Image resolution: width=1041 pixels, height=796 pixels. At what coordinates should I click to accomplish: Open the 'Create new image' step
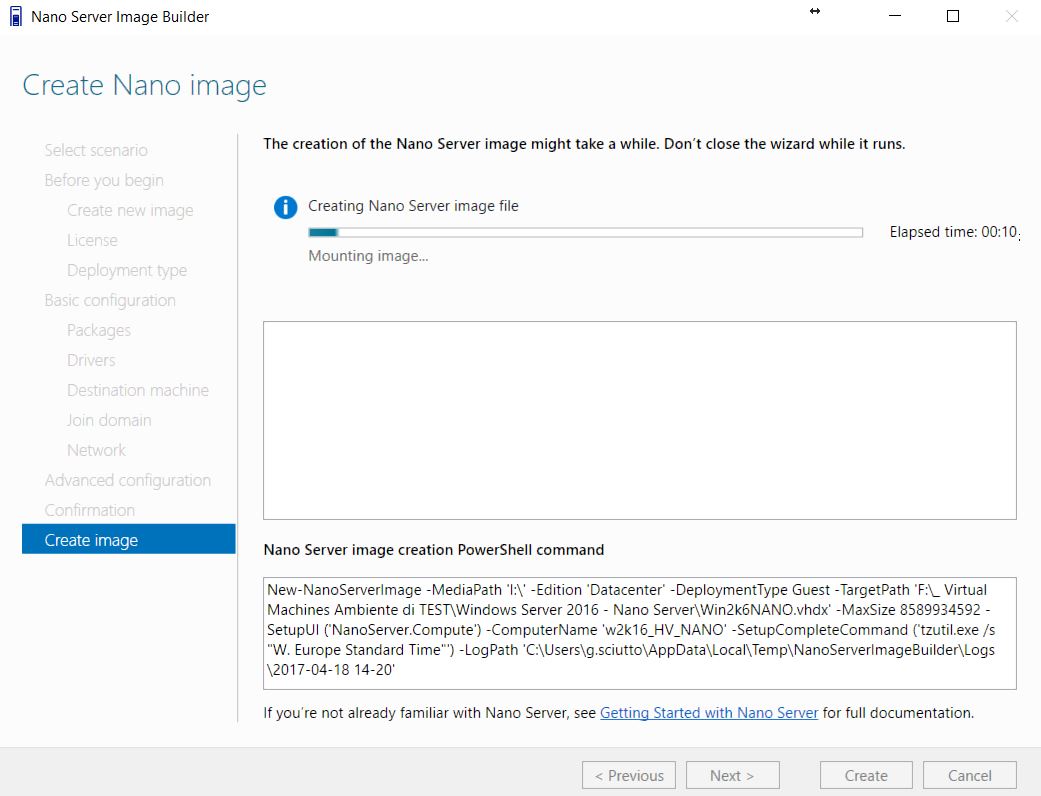coord(130,210)
